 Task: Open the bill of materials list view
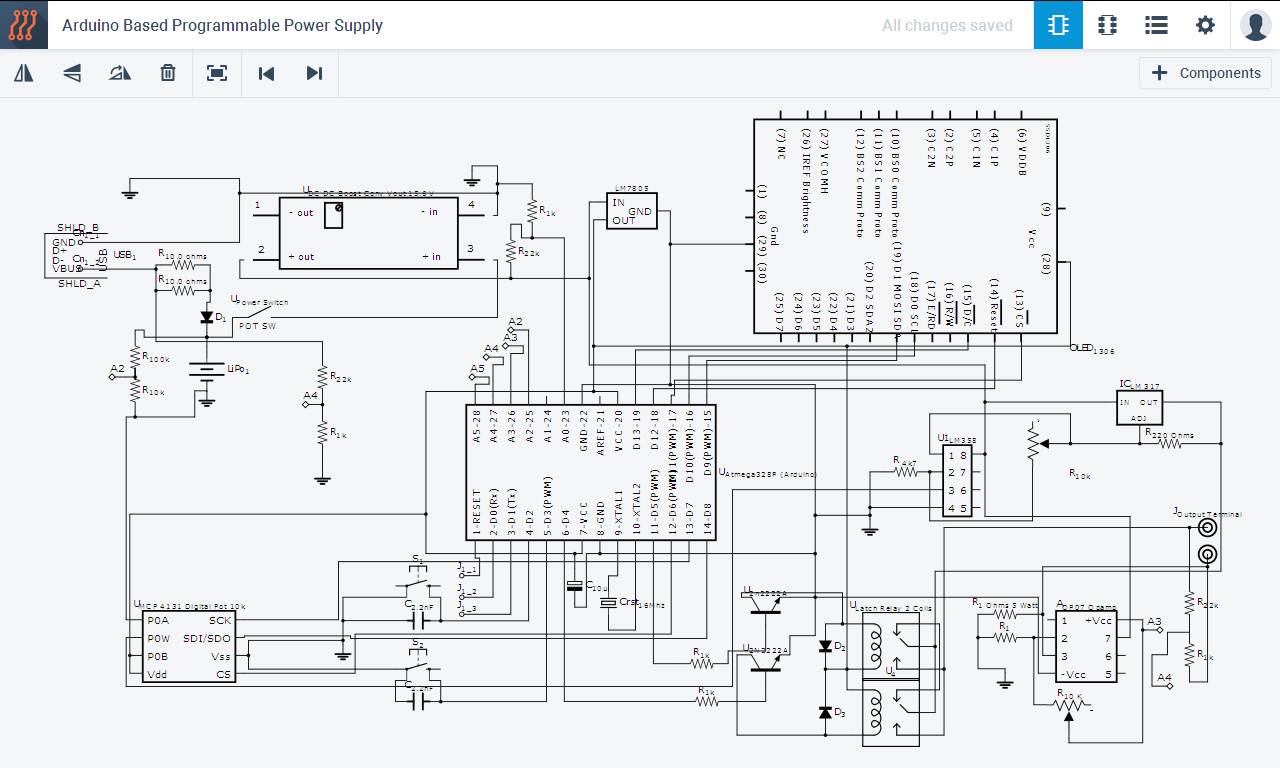click(1156, 25)
